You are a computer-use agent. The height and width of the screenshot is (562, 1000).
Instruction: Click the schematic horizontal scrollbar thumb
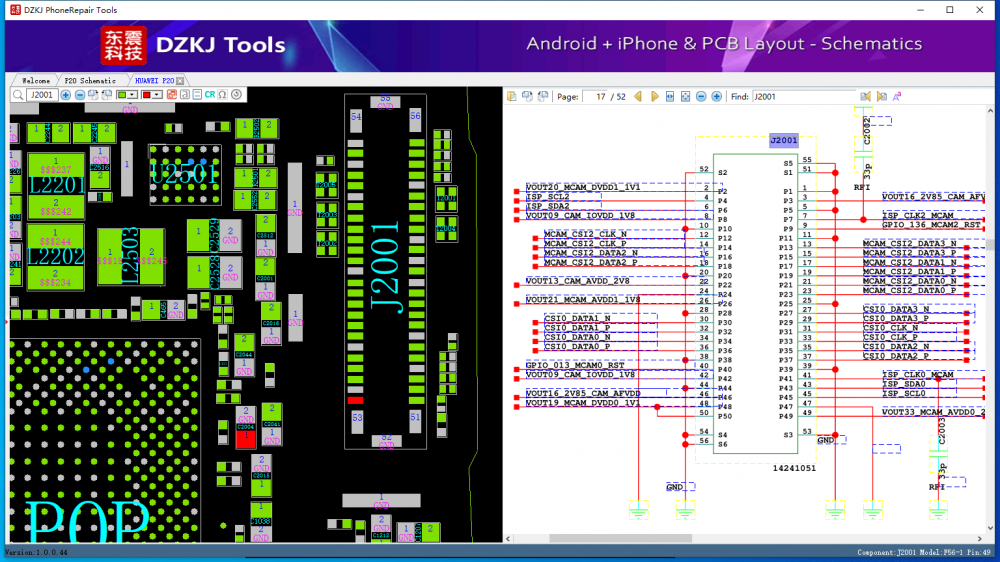620,538
